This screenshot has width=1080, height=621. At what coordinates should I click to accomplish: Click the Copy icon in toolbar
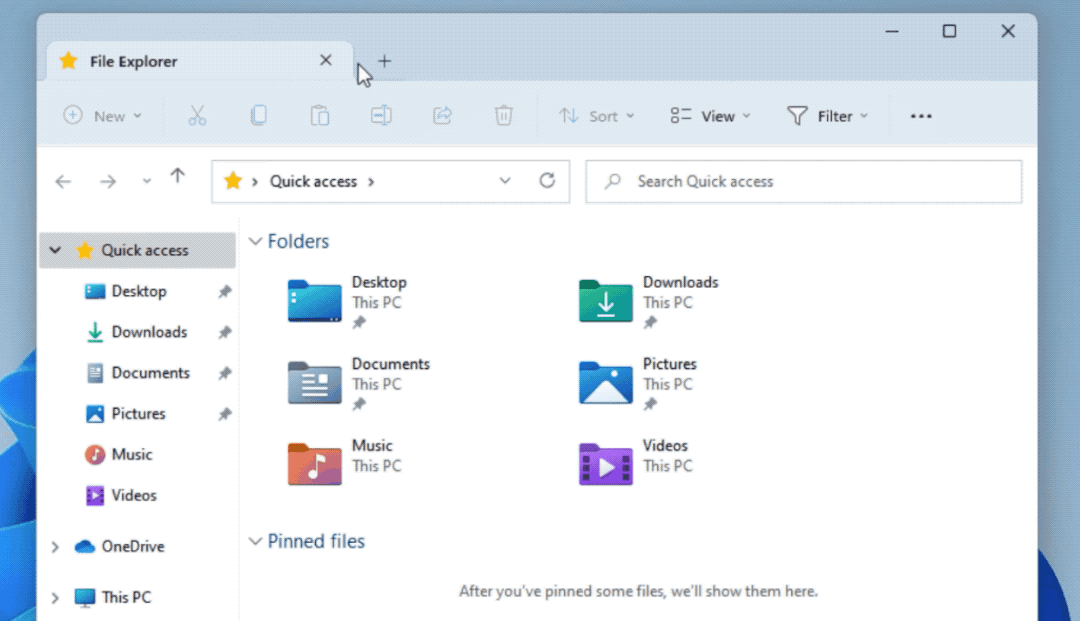(x=258, y=115)
